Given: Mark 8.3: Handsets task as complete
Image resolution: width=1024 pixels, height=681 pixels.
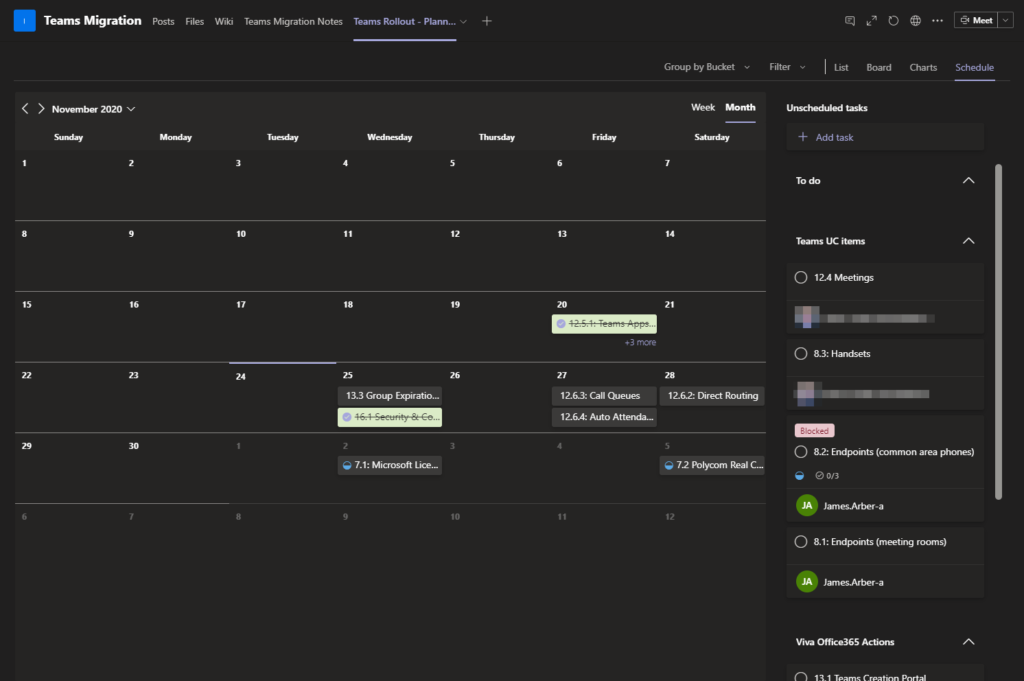Looking at the screenshot, I should pyautogui.click(x=801, y=353).
